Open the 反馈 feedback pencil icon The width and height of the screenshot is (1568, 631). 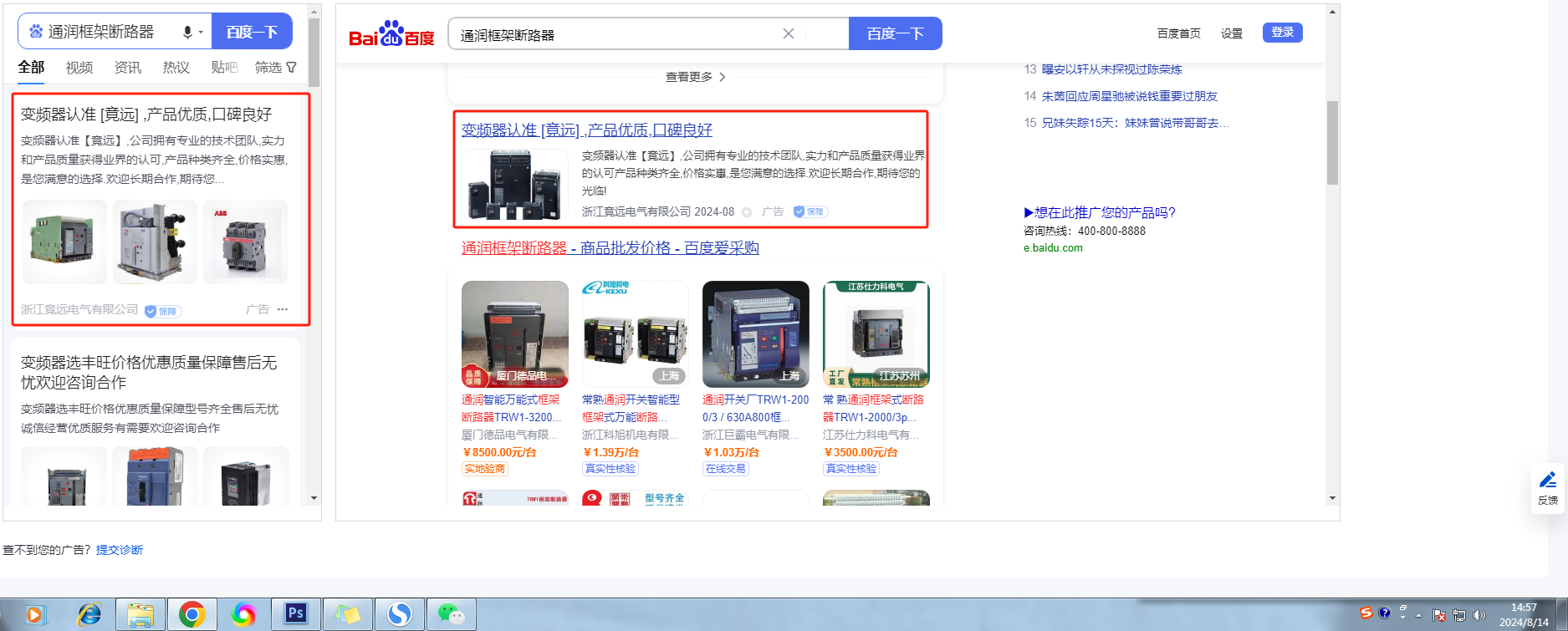point(1547,487)
